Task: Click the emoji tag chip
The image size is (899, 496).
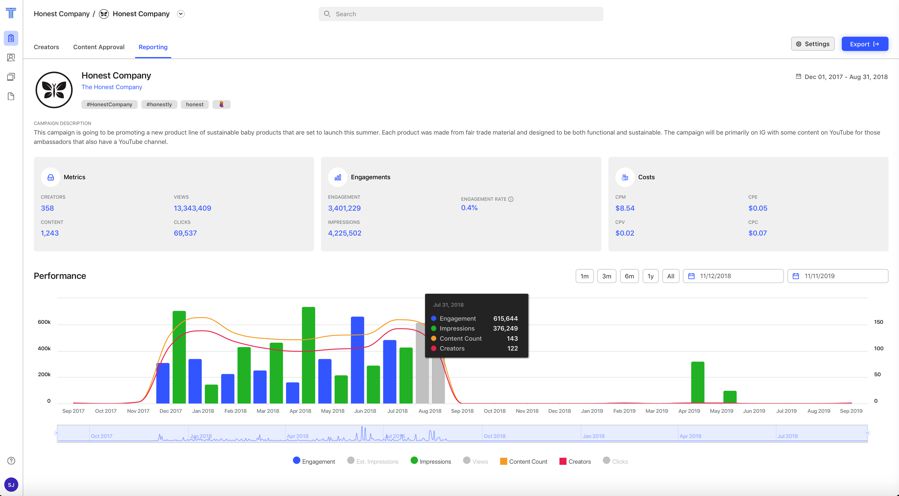Action: coord(221,104)
